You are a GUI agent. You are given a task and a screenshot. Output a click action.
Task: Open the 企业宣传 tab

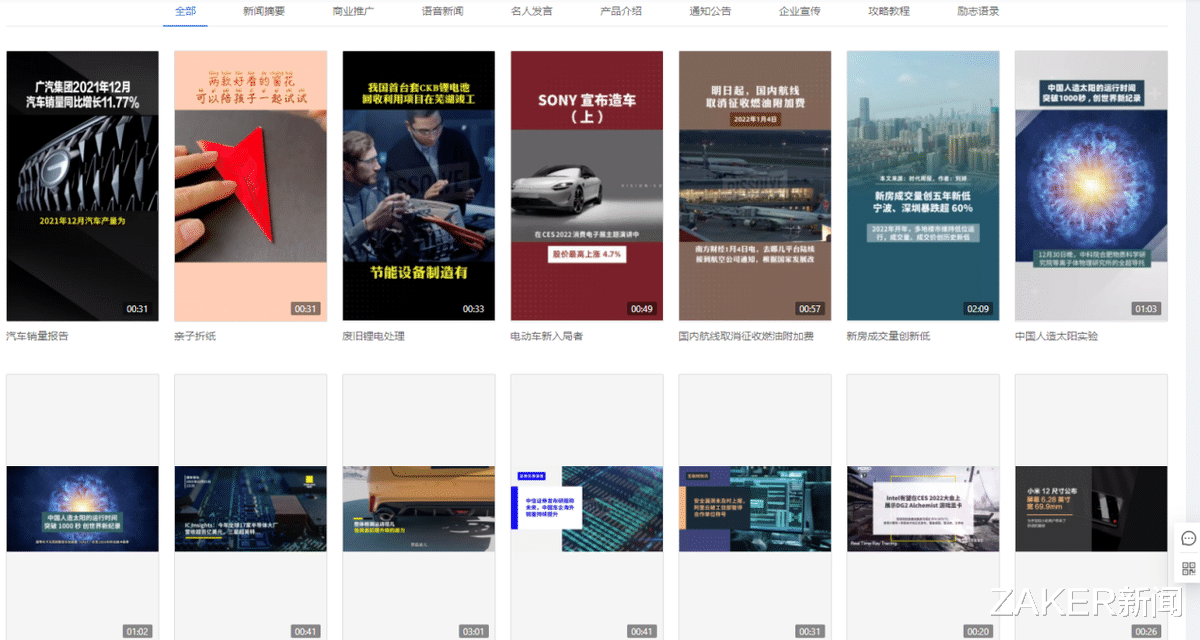pos(800,11)
